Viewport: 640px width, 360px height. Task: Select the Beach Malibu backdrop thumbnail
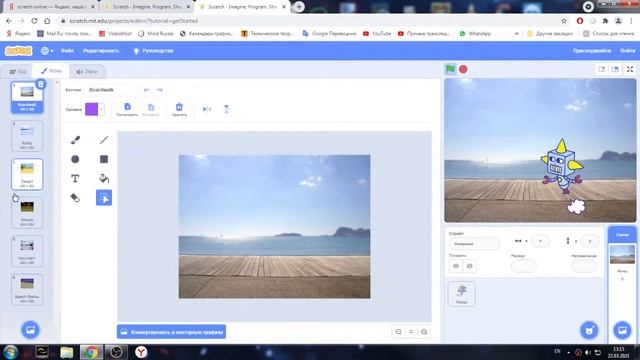(x=27, y=289)
